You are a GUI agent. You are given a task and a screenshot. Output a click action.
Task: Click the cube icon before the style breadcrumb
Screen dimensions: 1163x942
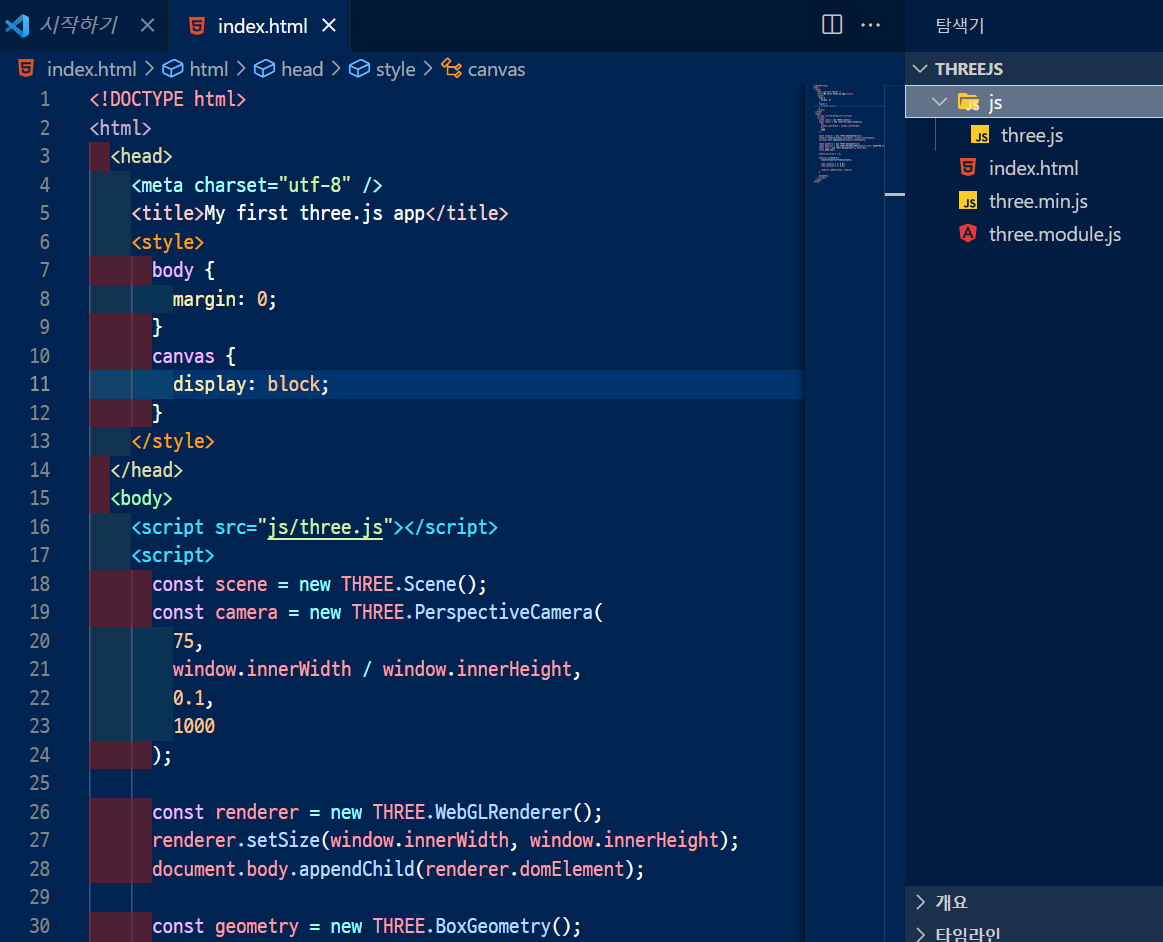coord(359,68)
